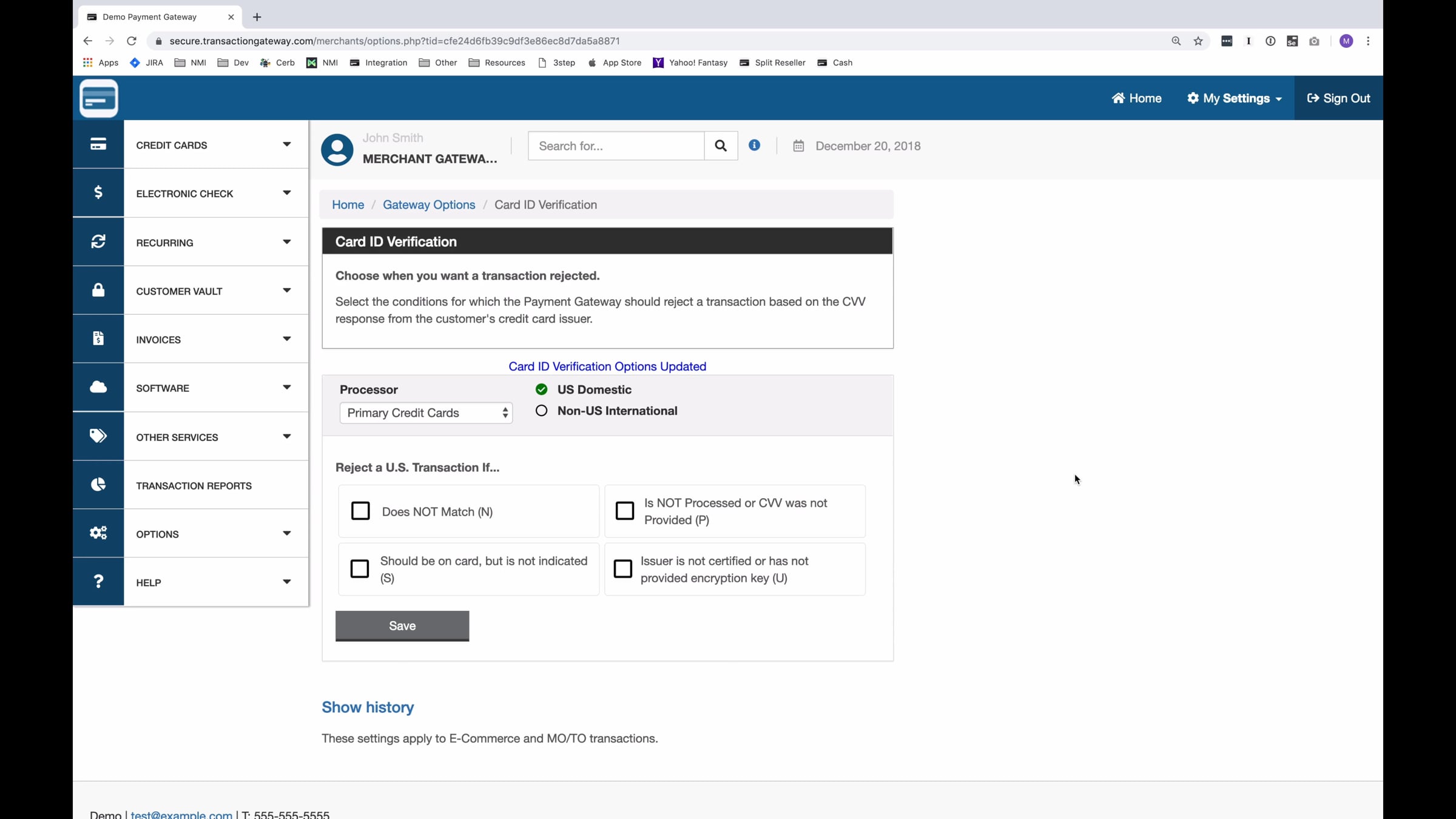This screenshot has height=819, width=1456.
Task: Click the Customer Vault lock icon
Action: click(98, 290)
